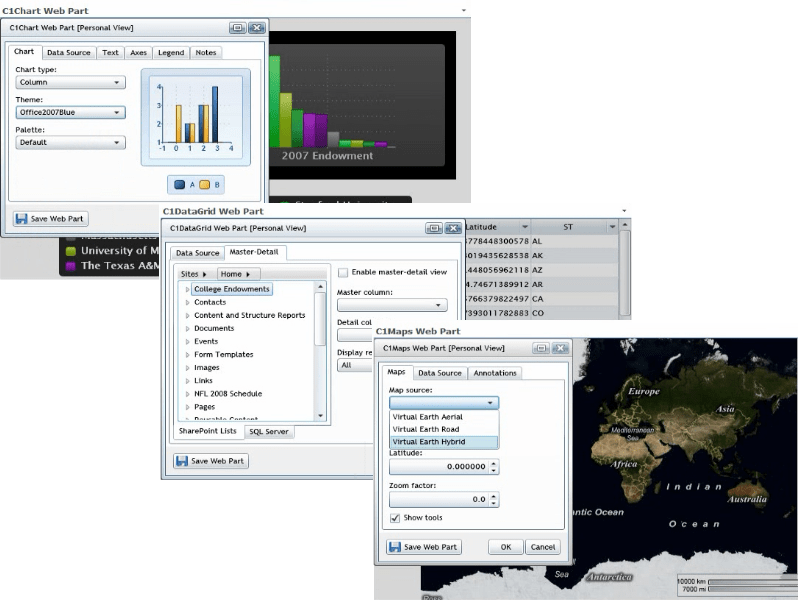Open the Notes tab

pyautogui.click(x=206, y=52)
